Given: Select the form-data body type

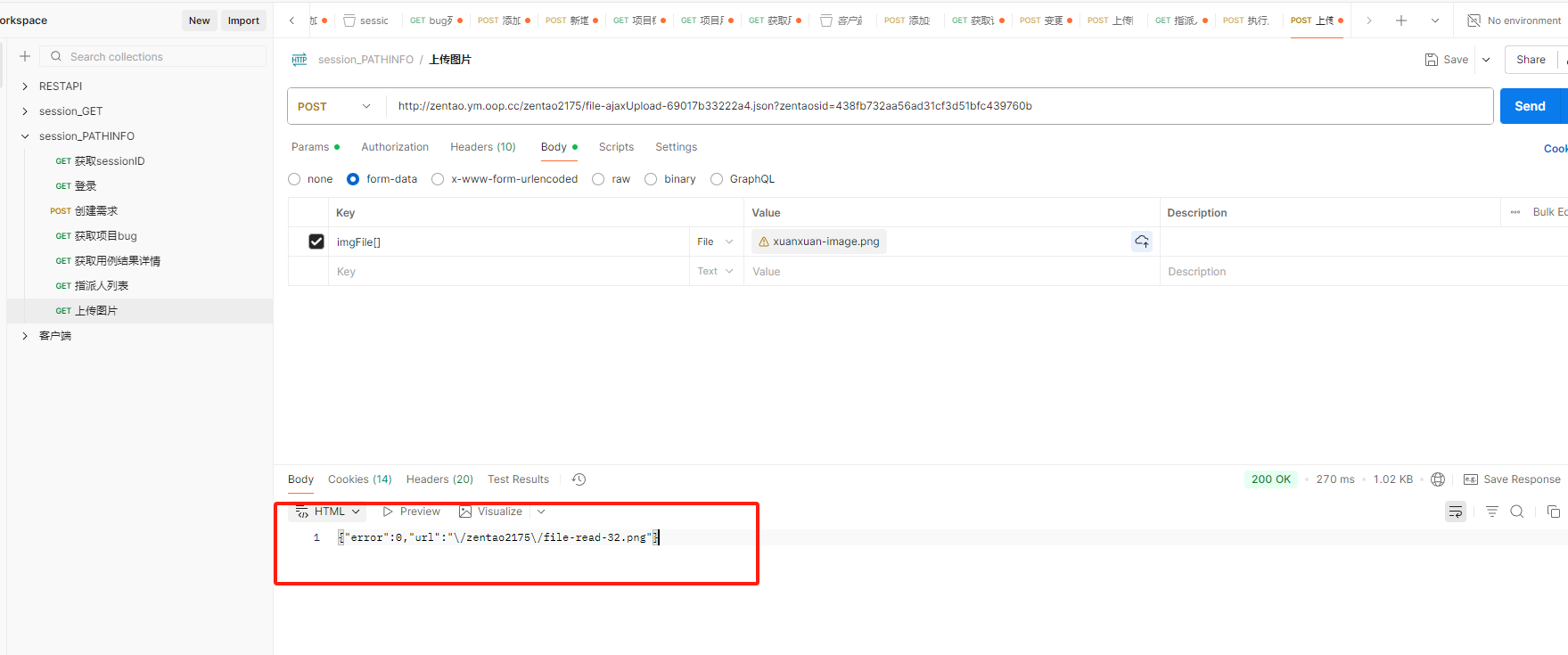Looking at the screenshot, I should point(353,179).
